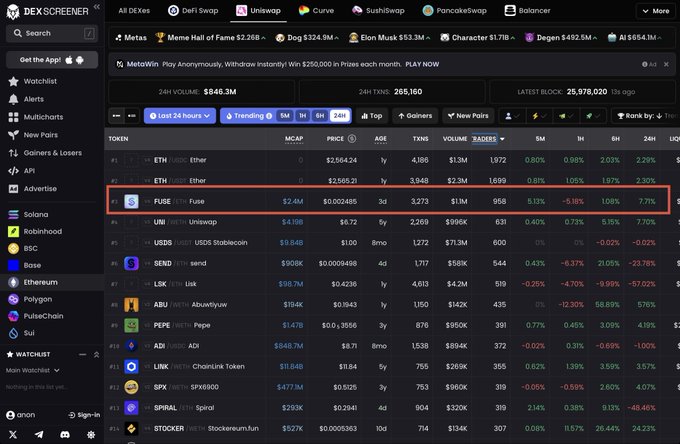
Task: Close the MetaWin ad banner
Action: [x=666, y=64]
